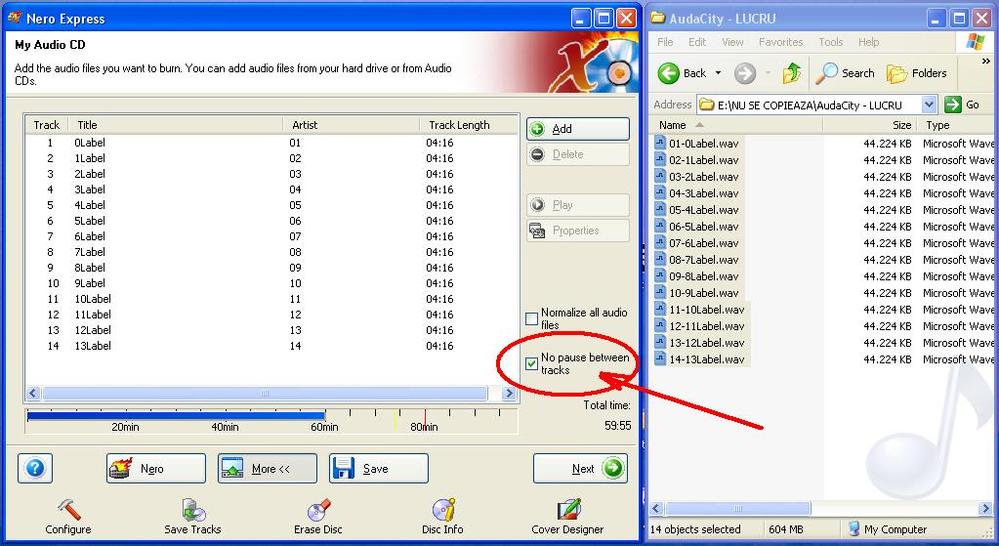The height and width of the screenshot is (546, 999).
Task: Open the address bar dropdown
Action: point(929,104)
